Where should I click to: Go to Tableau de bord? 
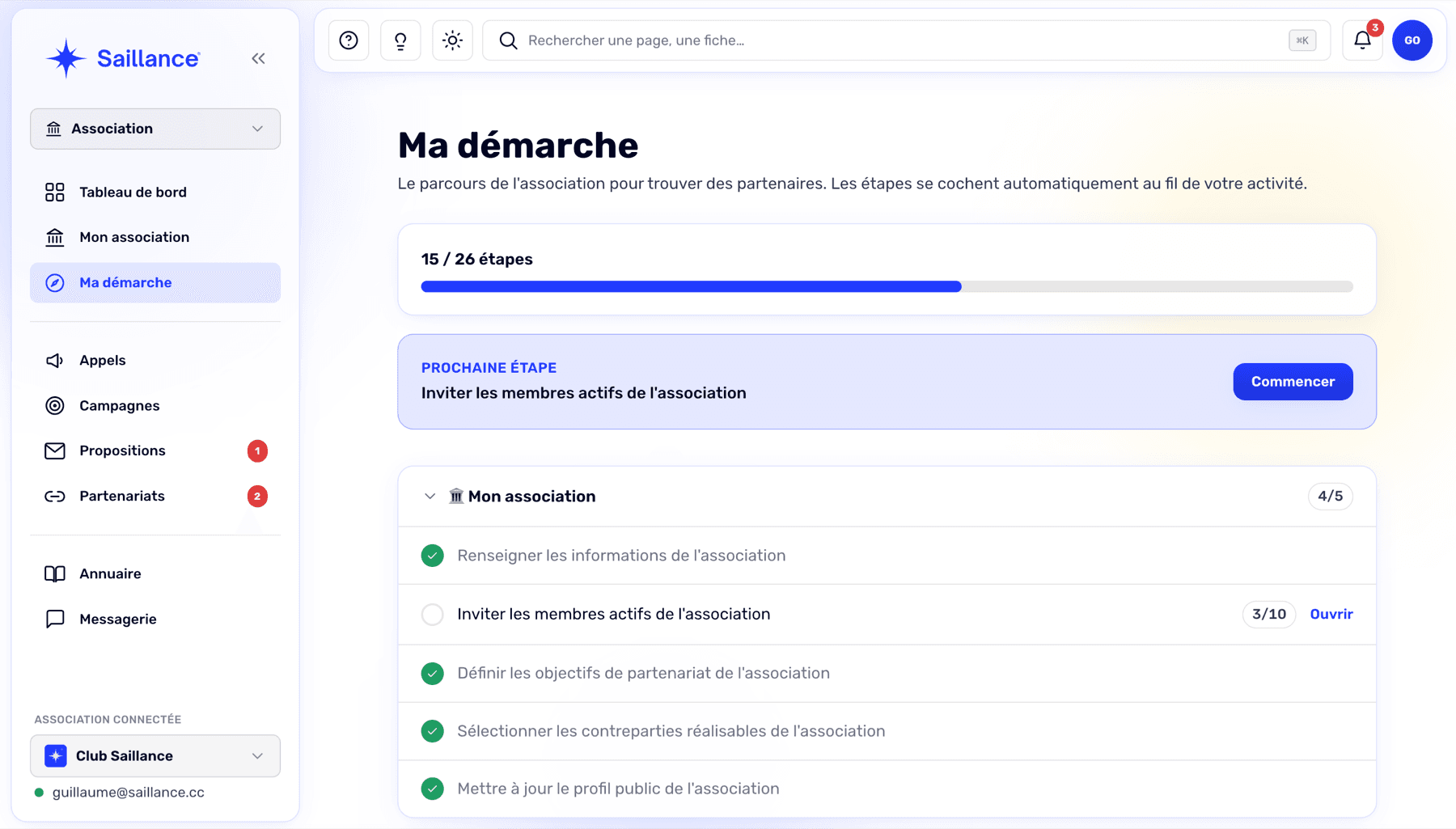point(155,192)
